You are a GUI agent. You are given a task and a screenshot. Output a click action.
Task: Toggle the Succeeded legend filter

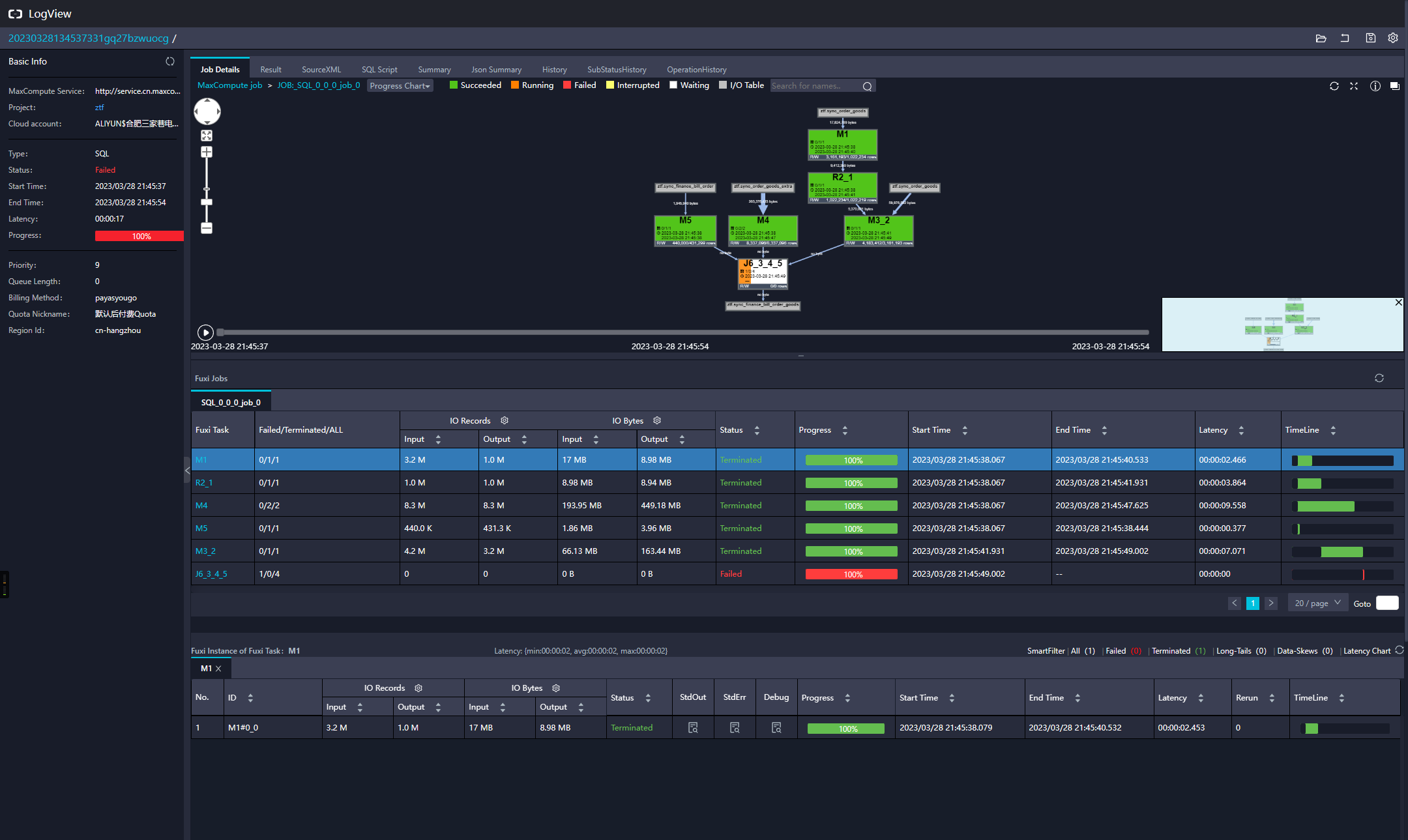(475, 85)
